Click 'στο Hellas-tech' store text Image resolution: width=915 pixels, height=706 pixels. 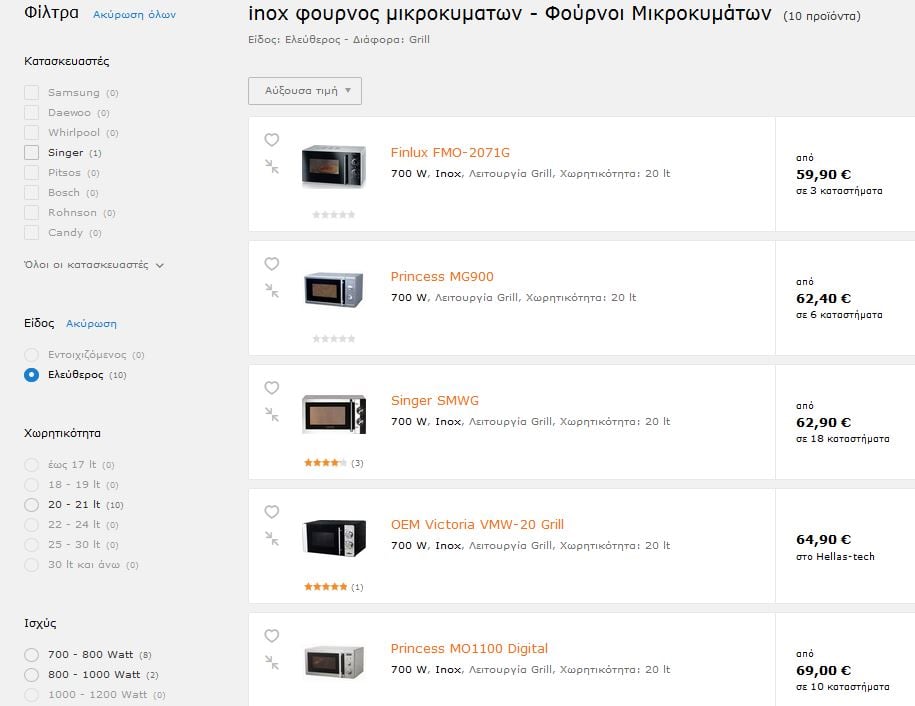(x=835, y=557)
